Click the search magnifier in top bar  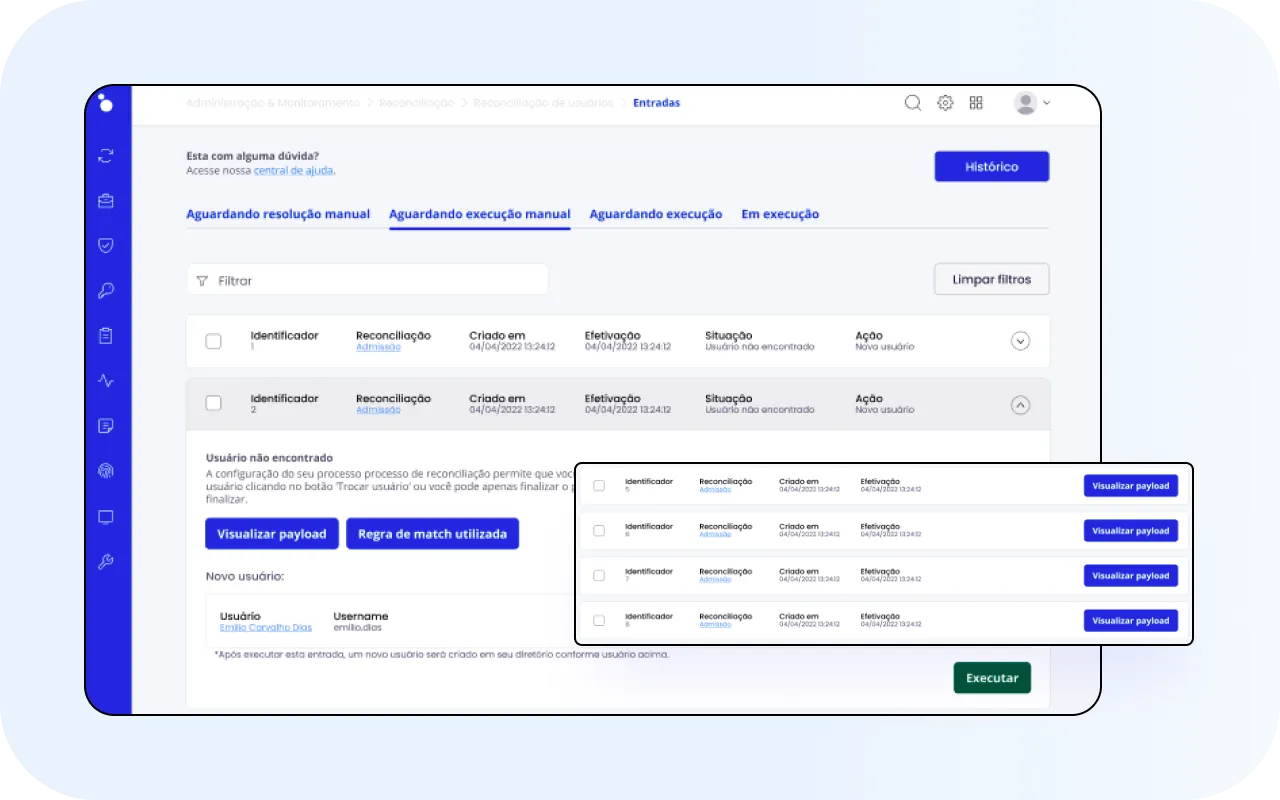click(x=912, y=103)
